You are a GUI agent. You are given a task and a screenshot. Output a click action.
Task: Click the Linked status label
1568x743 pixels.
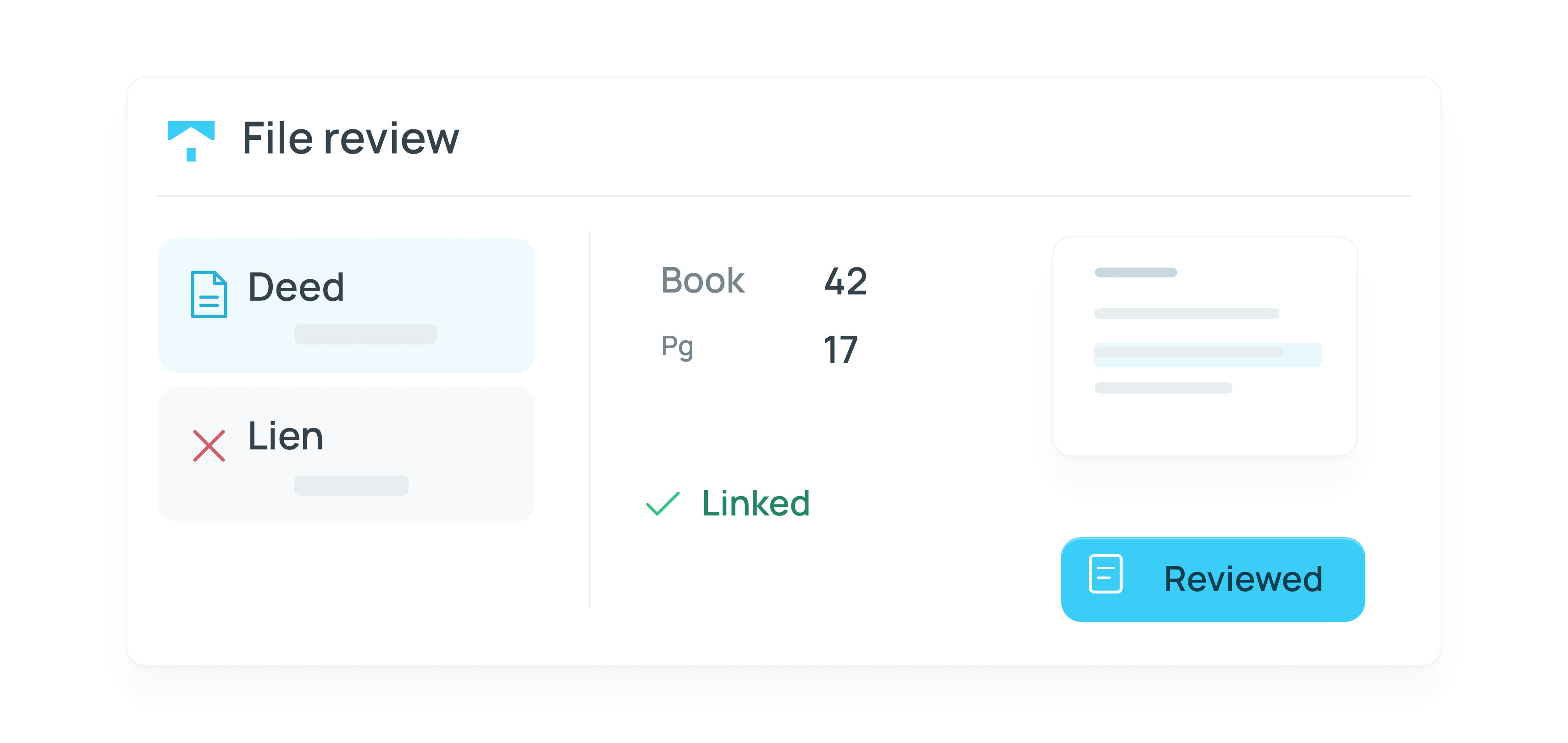[x=756, y=503]
